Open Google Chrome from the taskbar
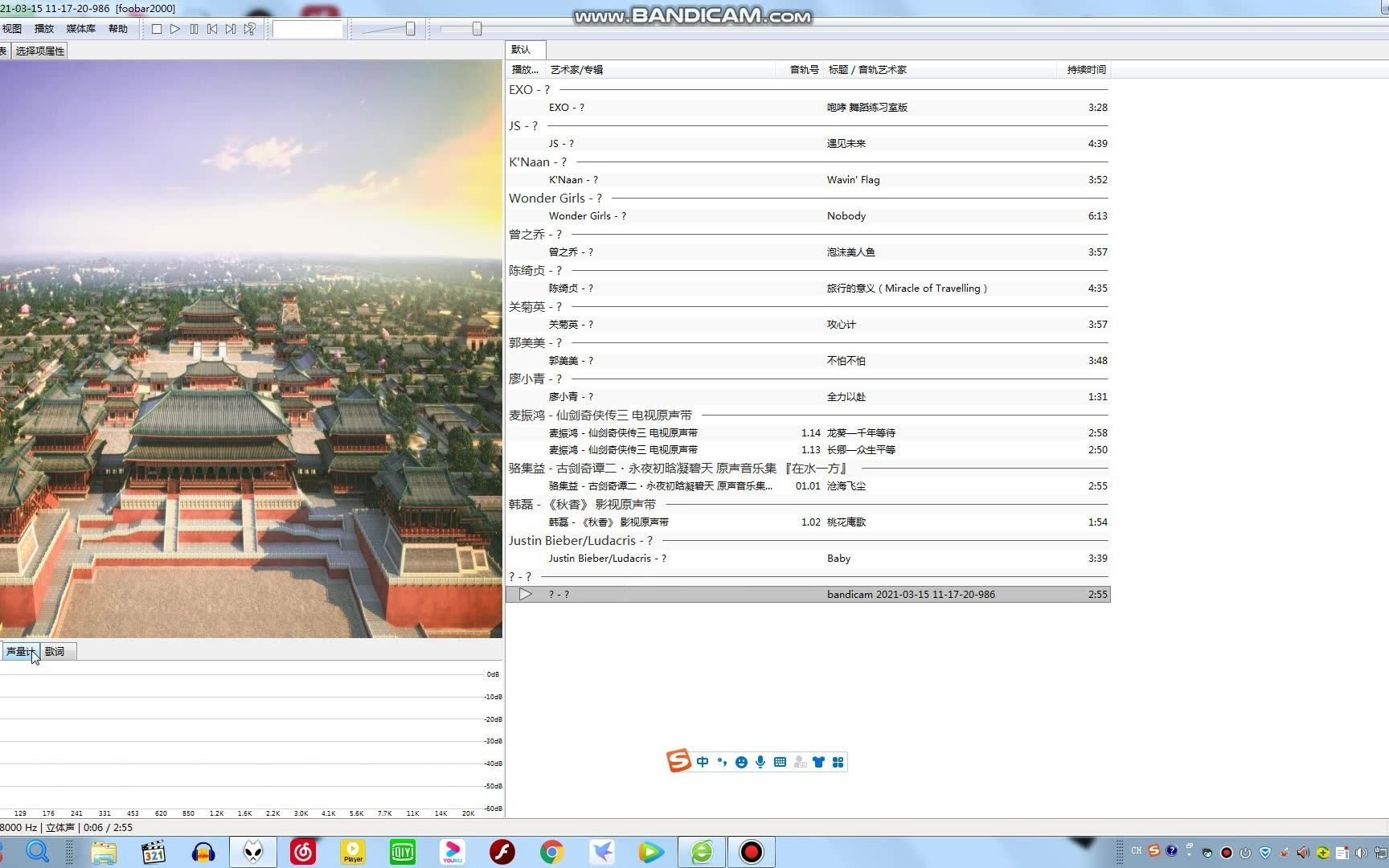The image size is (1389, 868). click(x=552, y=852)
